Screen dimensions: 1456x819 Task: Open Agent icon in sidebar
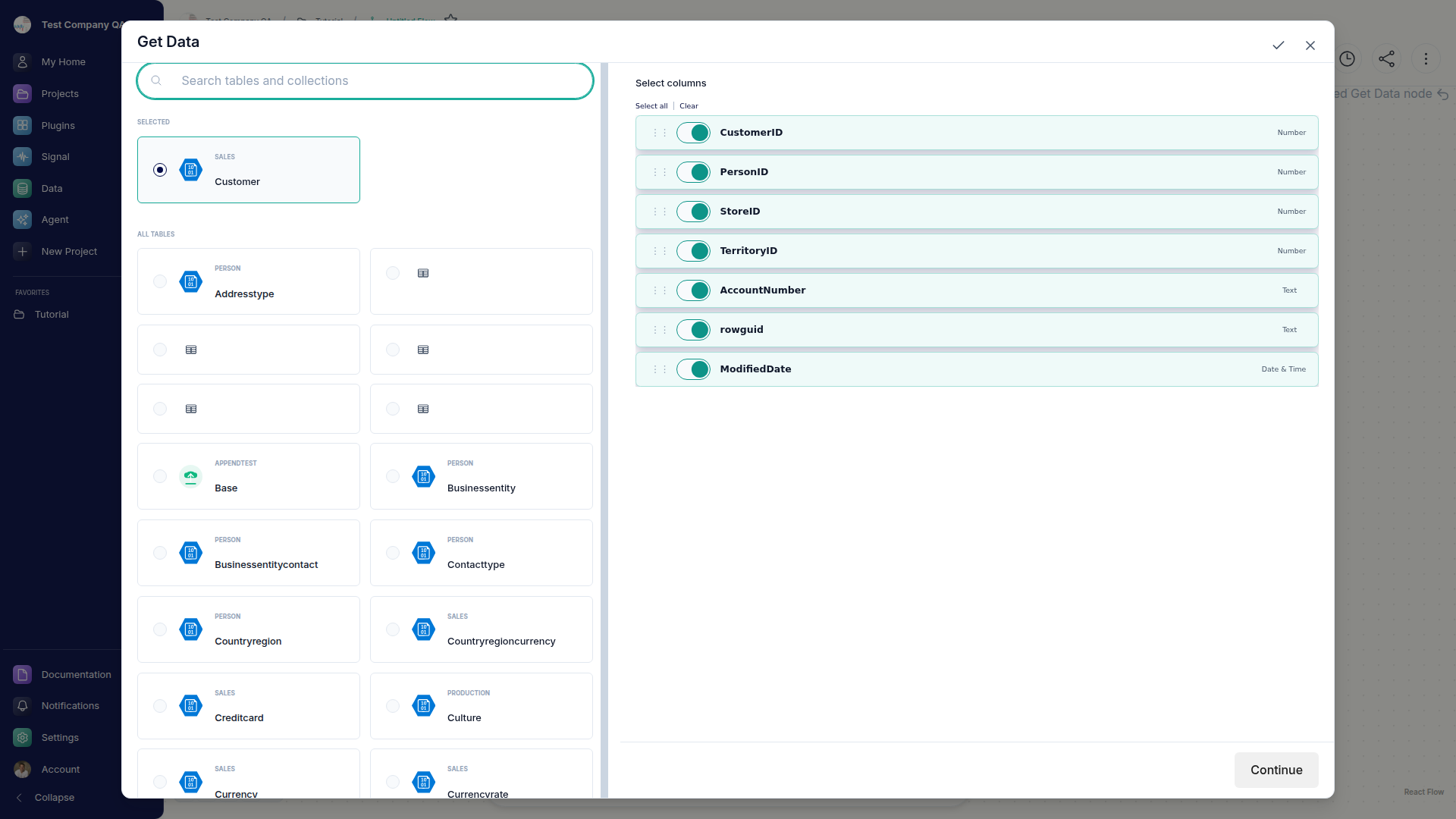(23, 220)
